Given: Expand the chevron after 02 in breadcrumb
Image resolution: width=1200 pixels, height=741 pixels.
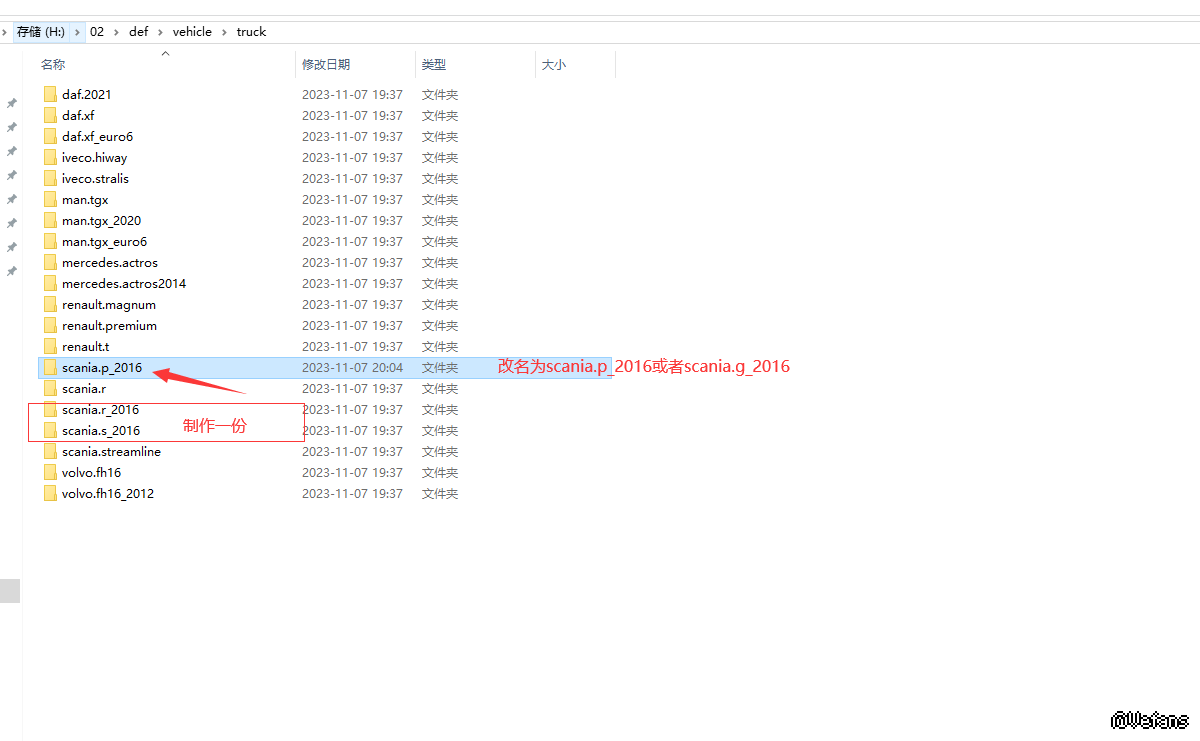Looking at the screenshot, I should click(117, 32).
